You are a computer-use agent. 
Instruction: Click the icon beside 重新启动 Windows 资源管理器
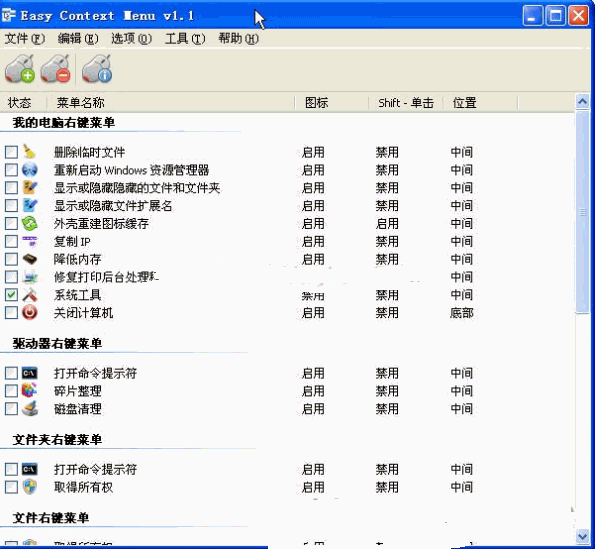29,170
